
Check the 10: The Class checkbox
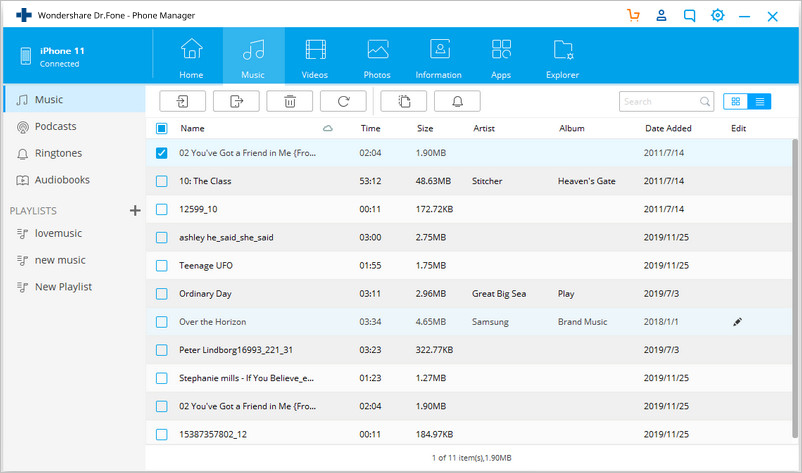(x=162, y=181)
